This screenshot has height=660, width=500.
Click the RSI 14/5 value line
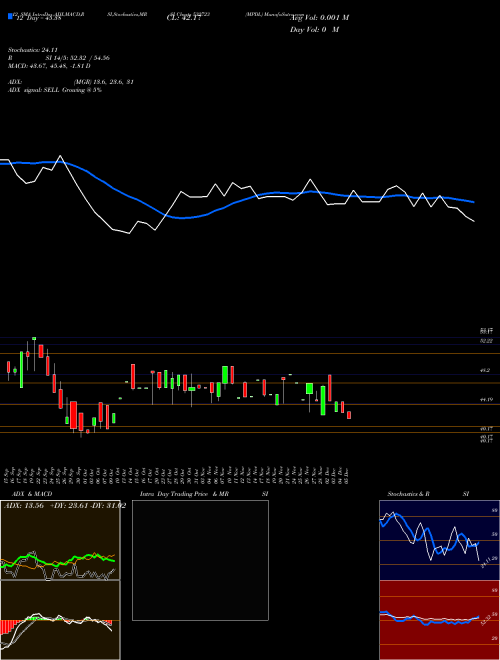click(59, 58)
